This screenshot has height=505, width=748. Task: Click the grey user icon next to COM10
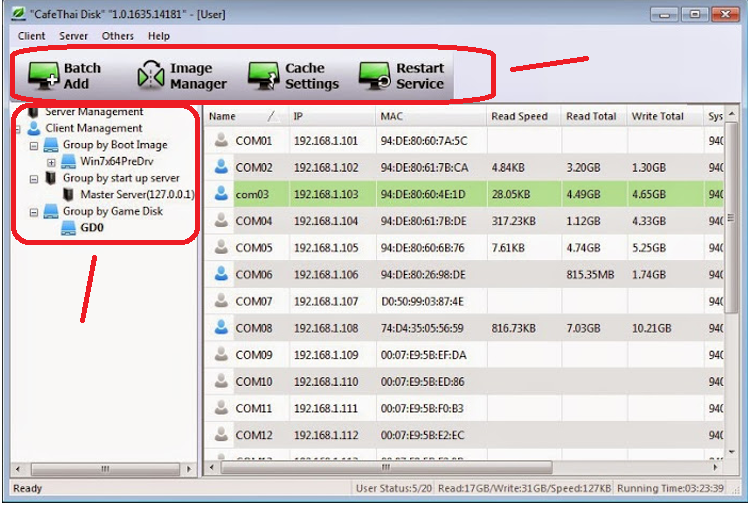coord(221,381)
